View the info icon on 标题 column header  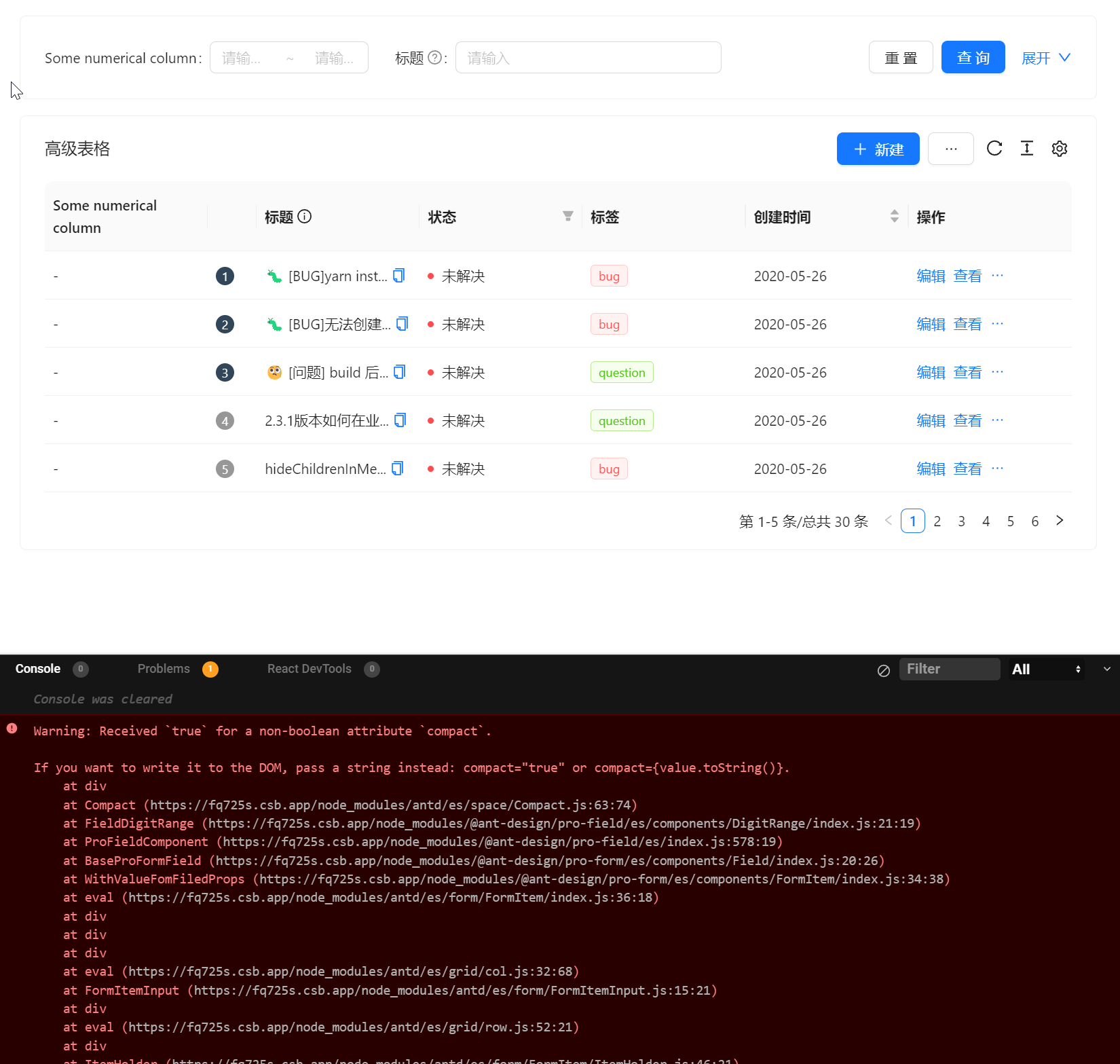pos(305,217)
